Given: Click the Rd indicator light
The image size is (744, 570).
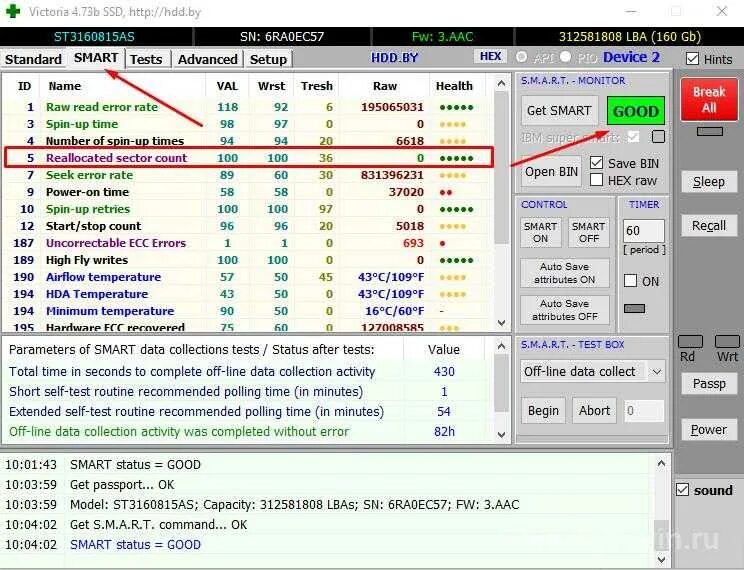Looking at the screenshot, I should (x=690, y=341).
